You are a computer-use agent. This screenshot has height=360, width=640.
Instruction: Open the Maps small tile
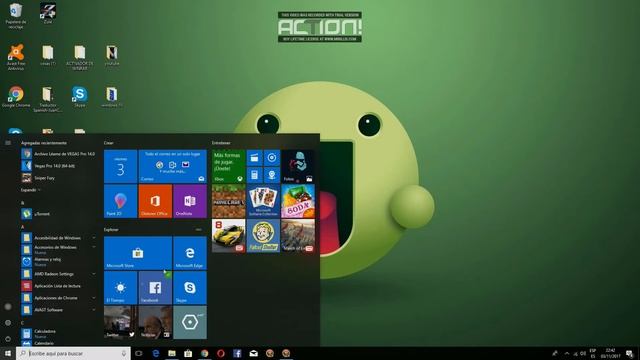point(272,175)
